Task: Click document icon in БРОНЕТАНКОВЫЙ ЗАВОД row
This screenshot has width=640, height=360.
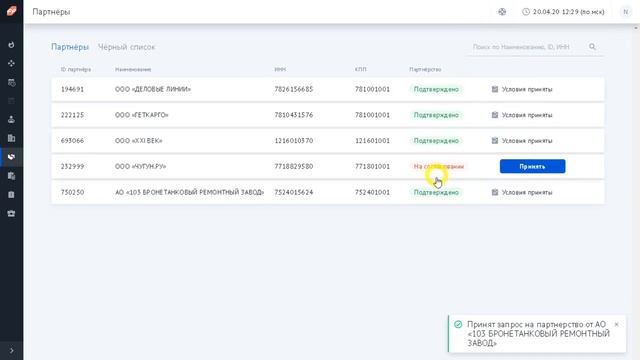Action: coord(495,192)
